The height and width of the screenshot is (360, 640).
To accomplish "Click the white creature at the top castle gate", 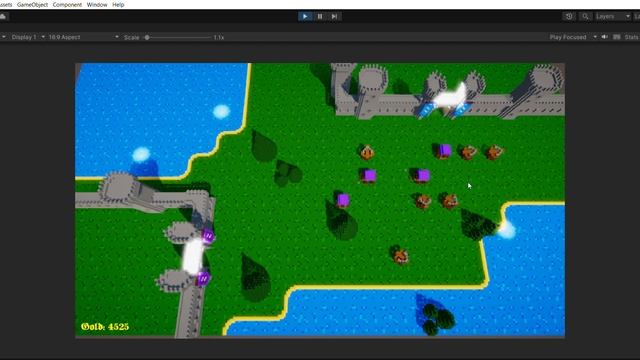I will pos(450,97).
